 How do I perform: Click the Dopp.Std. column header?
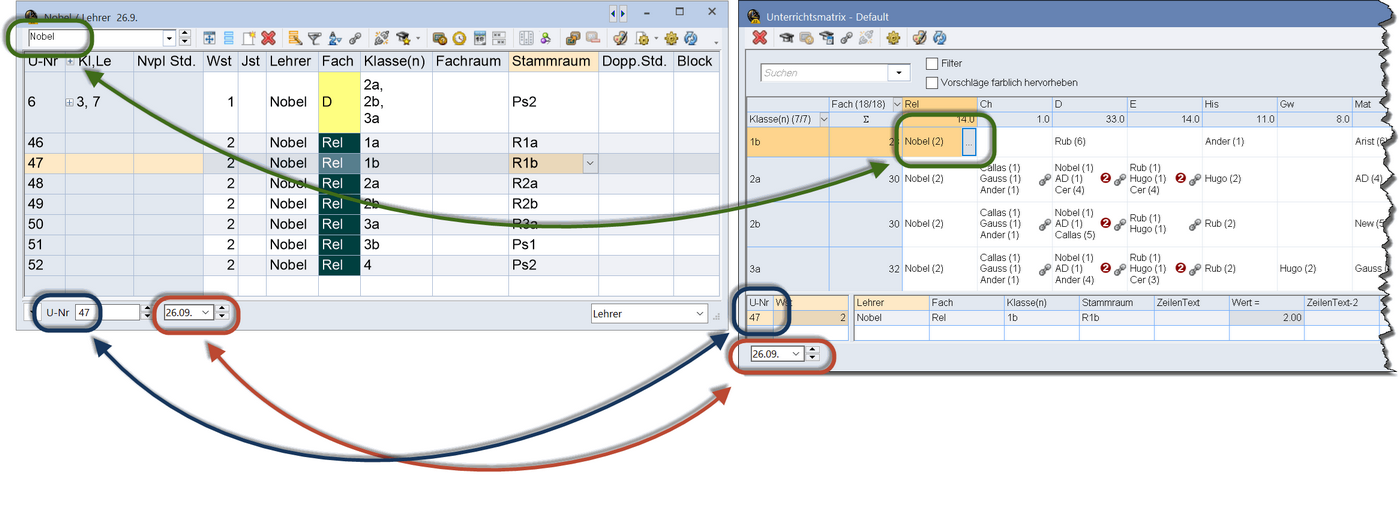click(634, 61)
